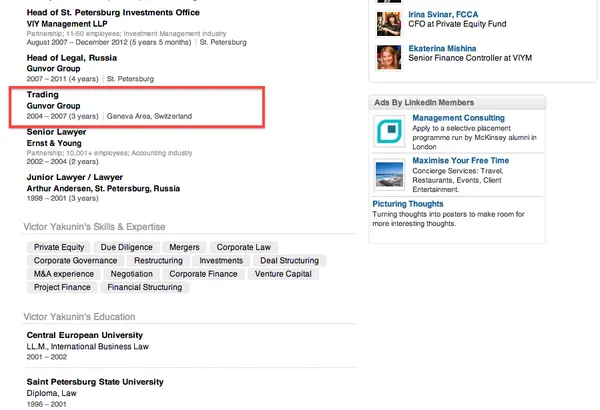This screenshot has width=600, height=410.
Task: Click the Maximise Your Free Time thumbnail
Action: (389, 175)
